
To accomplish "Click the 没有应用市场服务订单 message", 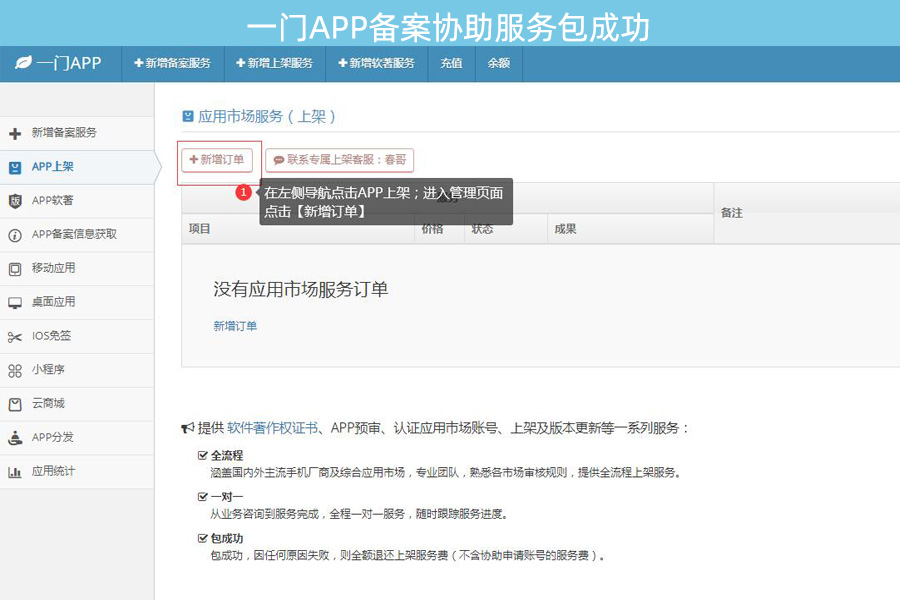I will pyautogui.click(x=301, y=289).
